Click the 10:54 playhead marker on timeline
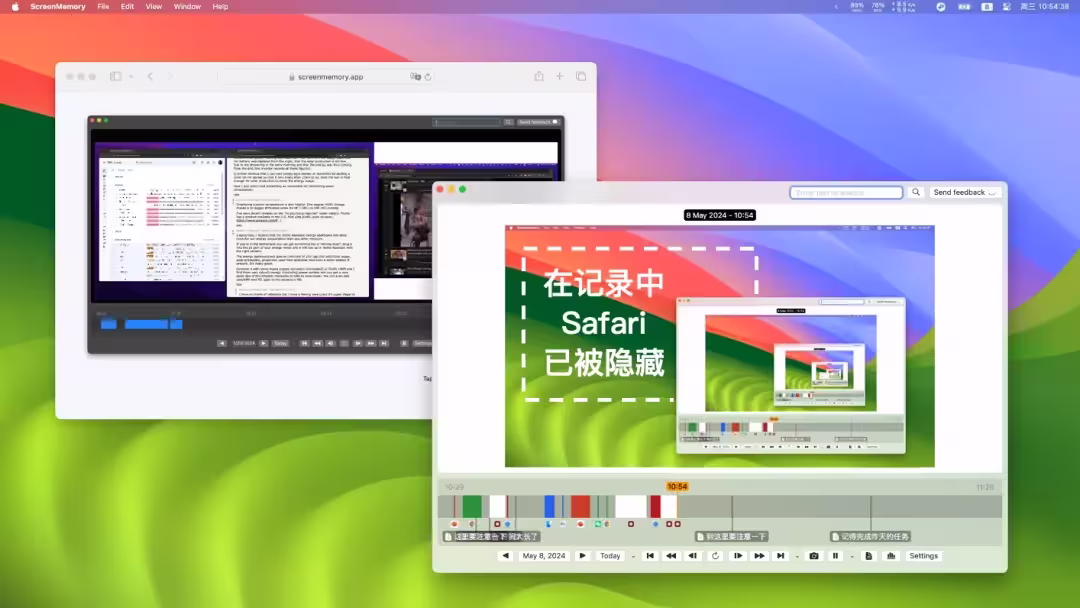Image resolution: width=1080 pixels, height=608 pixels. (677, 486)
